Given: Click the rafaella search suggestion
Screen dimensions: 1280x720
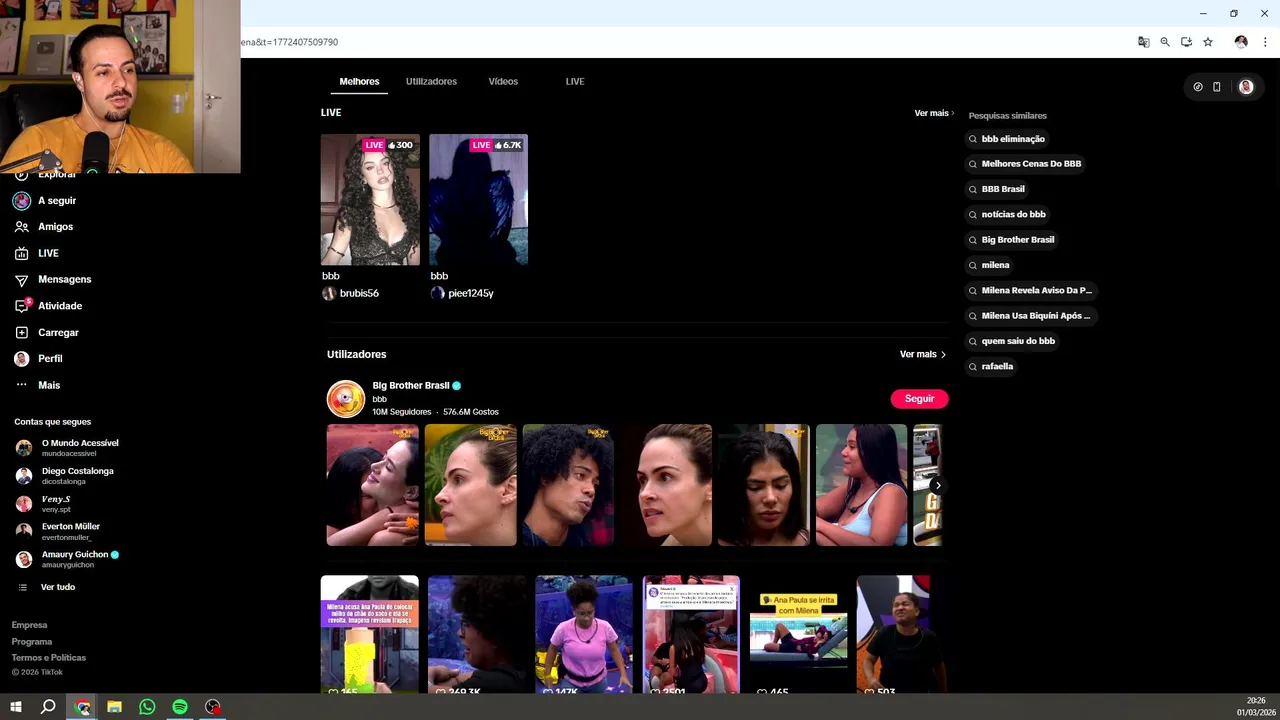Looking at the screenshot, I should (992, 366).
